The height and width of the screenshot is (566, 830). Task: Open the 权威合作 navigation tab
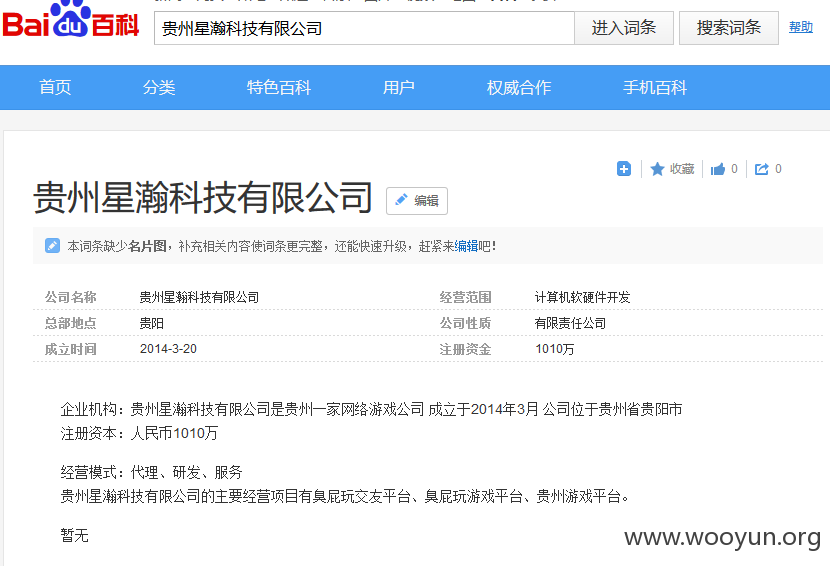point(519,87)
